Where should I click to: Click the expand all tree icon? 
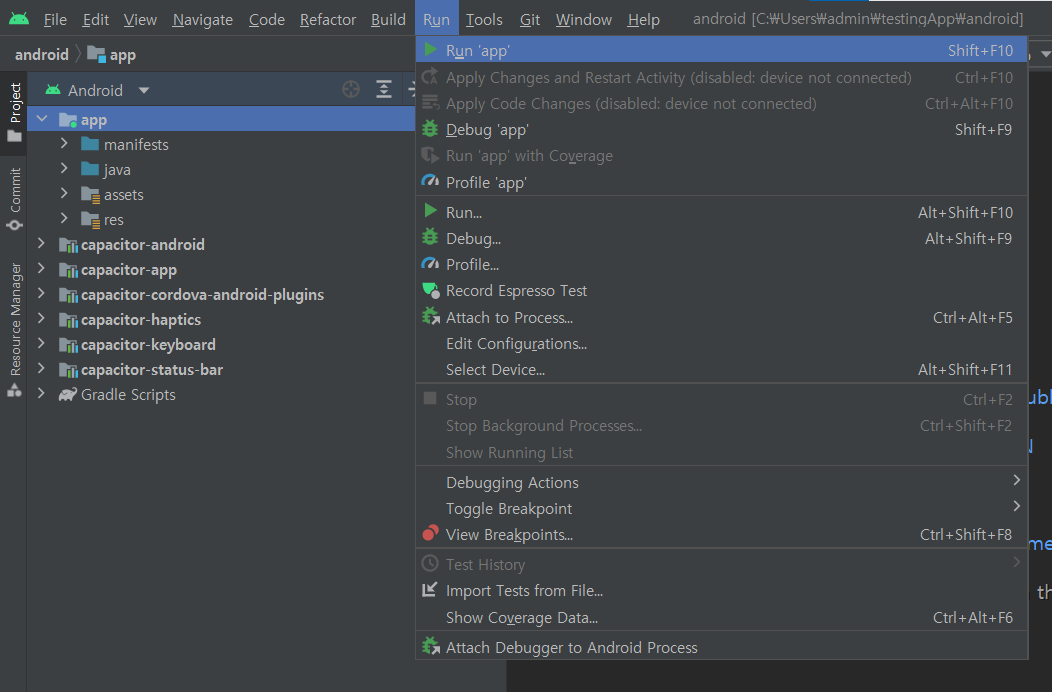pos(384,89)
